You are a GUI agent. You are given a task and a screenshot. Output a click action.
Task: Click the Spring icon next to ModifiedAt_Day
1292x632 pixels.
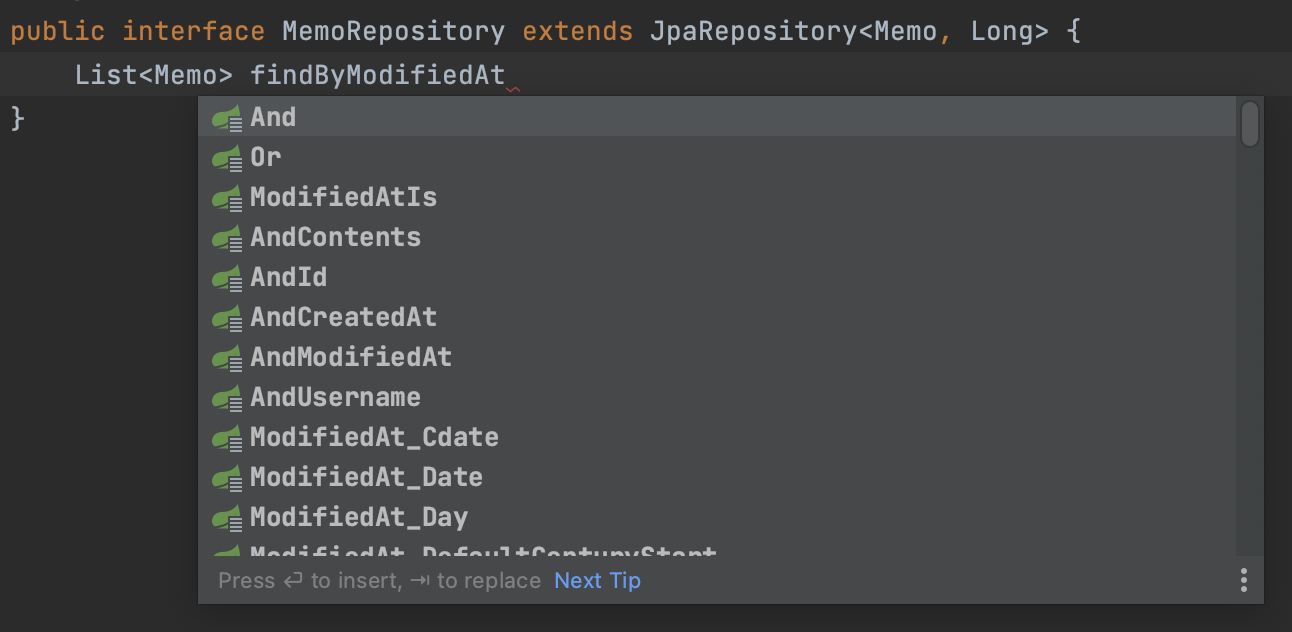227,518
